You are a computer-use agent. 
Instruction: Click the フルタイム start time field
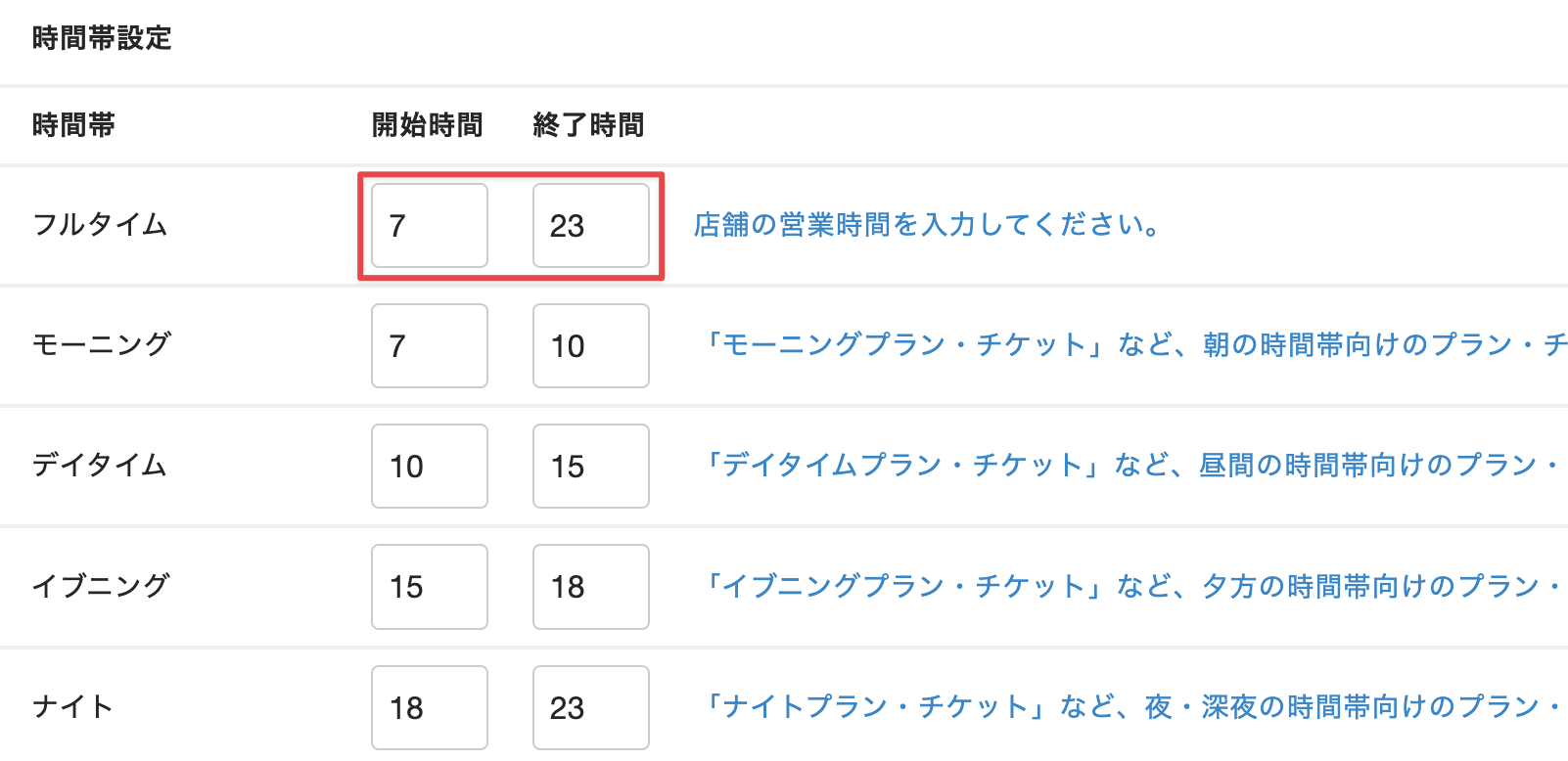pyautogui.click(x=429, y=226)
